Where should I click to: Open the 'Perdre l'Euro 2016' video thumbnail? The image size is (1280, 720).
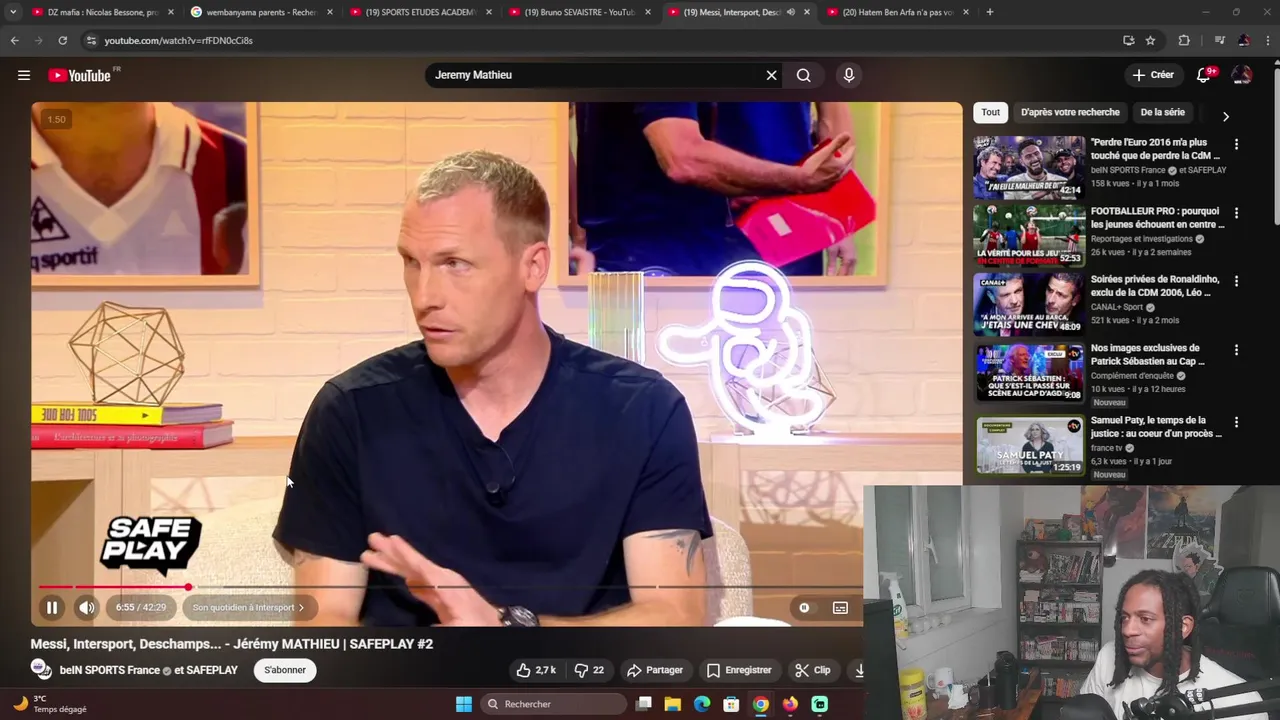click(1029, 167)
